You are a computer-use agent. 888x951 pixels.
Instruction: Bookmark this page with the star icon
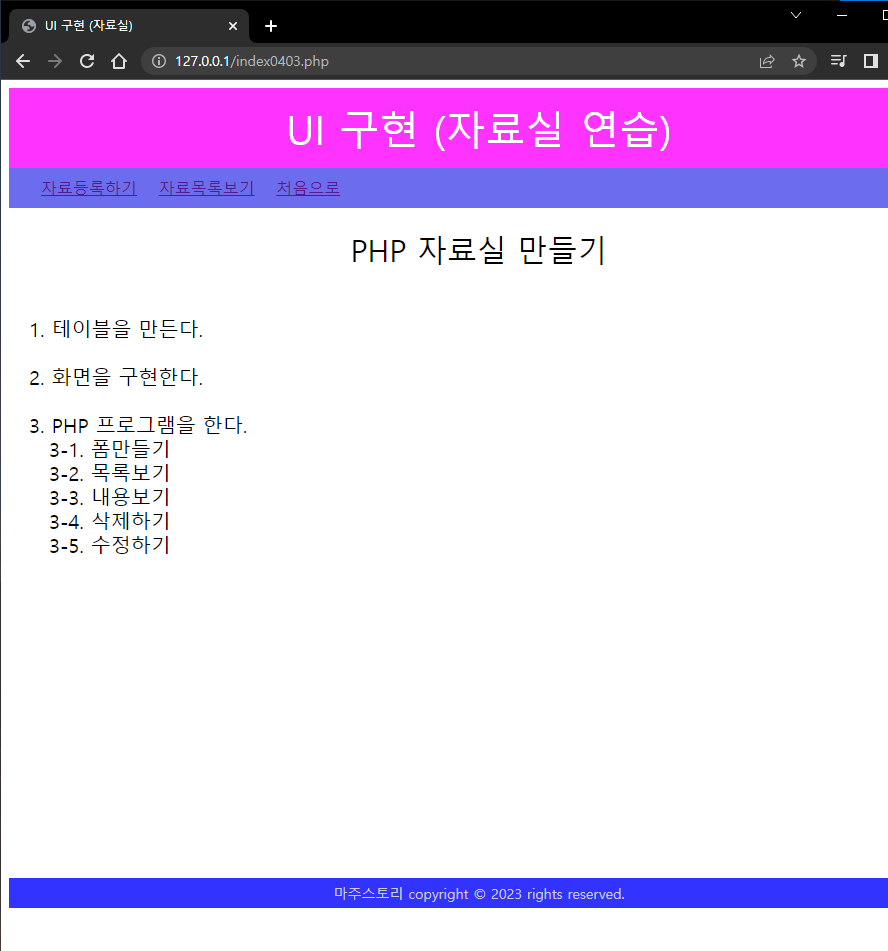tap(799, 61)
